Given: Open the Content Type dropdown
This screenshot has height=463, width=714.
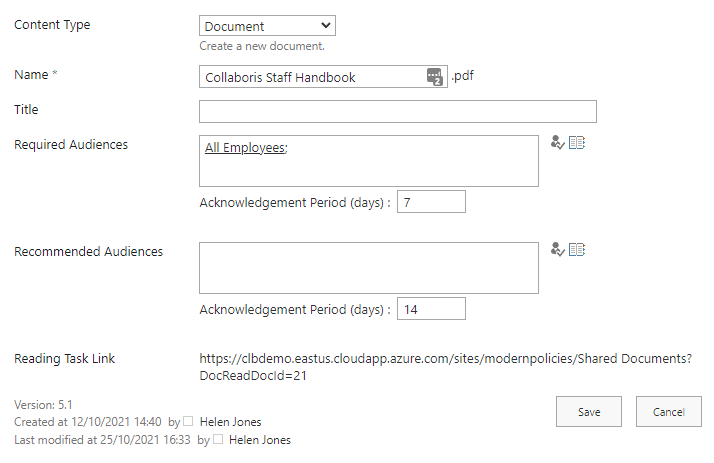Looking at the screenshot, I should tap(267, 26).
